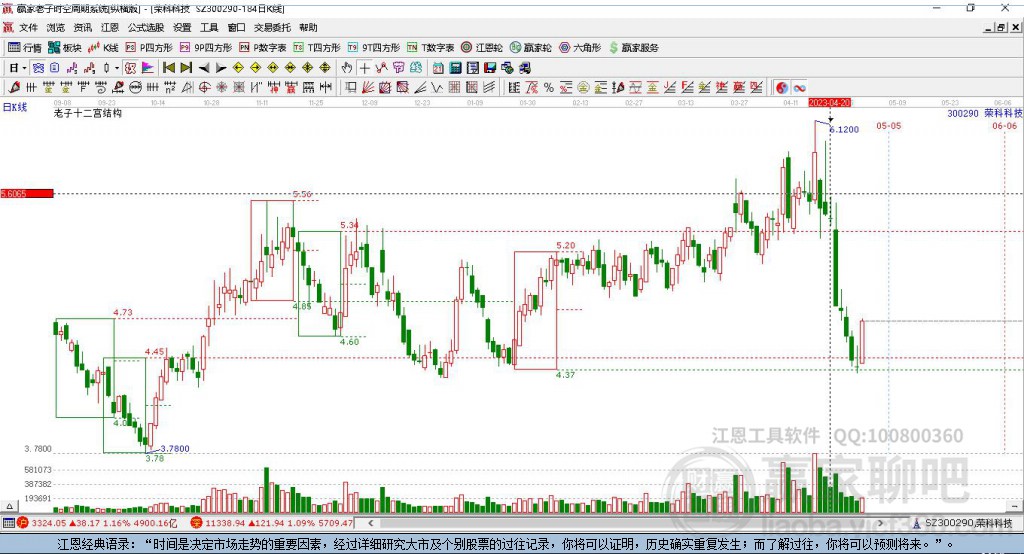Image resolution: width=1024 pixels, height=554 pixels.
Task: Open the 六角形 hexagon tool
Action: 580,48
